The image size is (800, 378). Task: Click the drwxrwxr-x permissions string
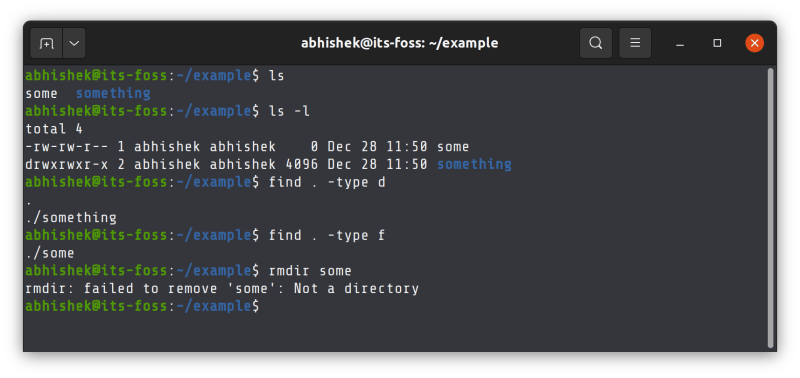click(67, 165)
